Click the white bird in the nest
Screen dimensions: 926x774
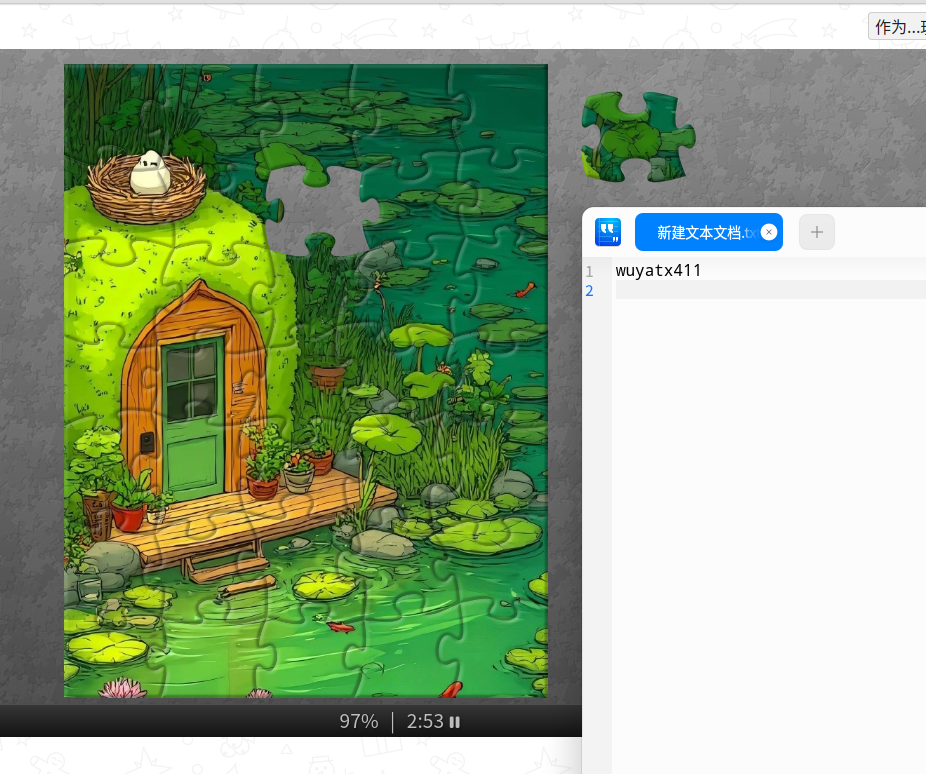click(151, 173)
